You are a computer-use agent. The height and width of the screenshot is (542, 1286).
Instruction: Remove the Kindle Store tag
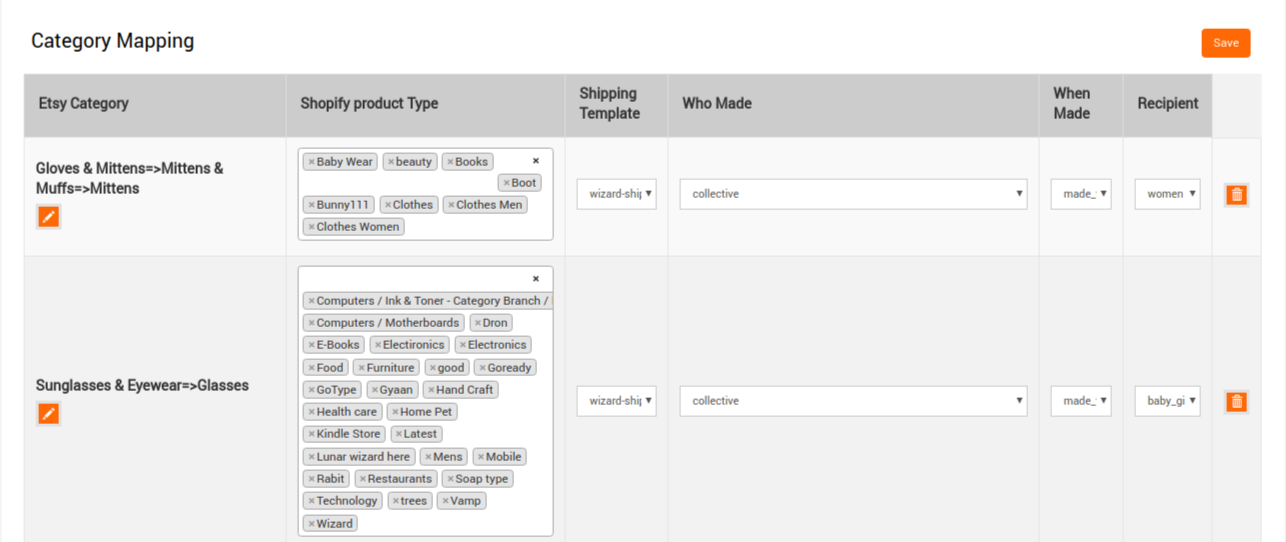pos(311,434)
